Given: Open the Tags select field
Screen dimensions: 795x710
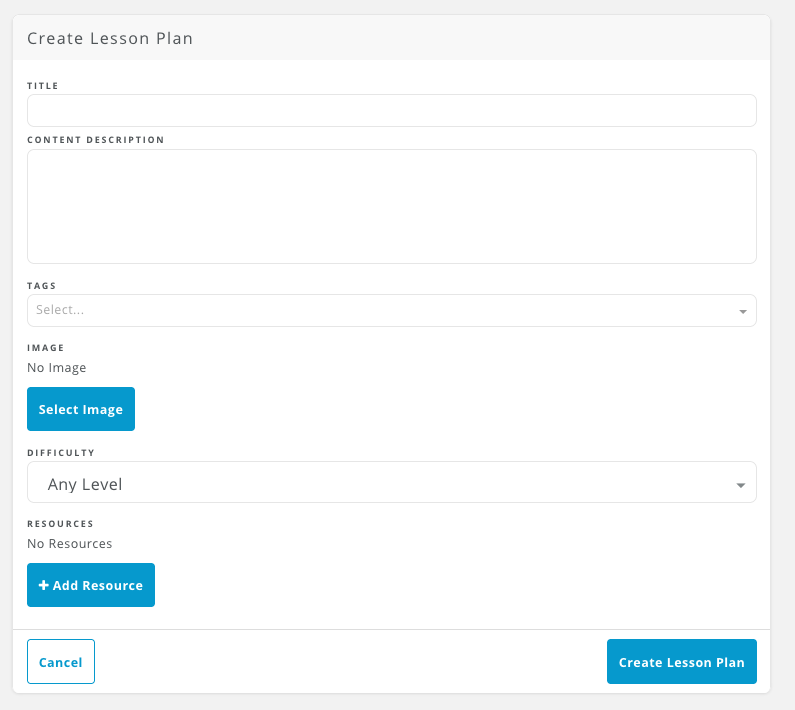Looking at the screenshot, I should click(x=391, y=310).
